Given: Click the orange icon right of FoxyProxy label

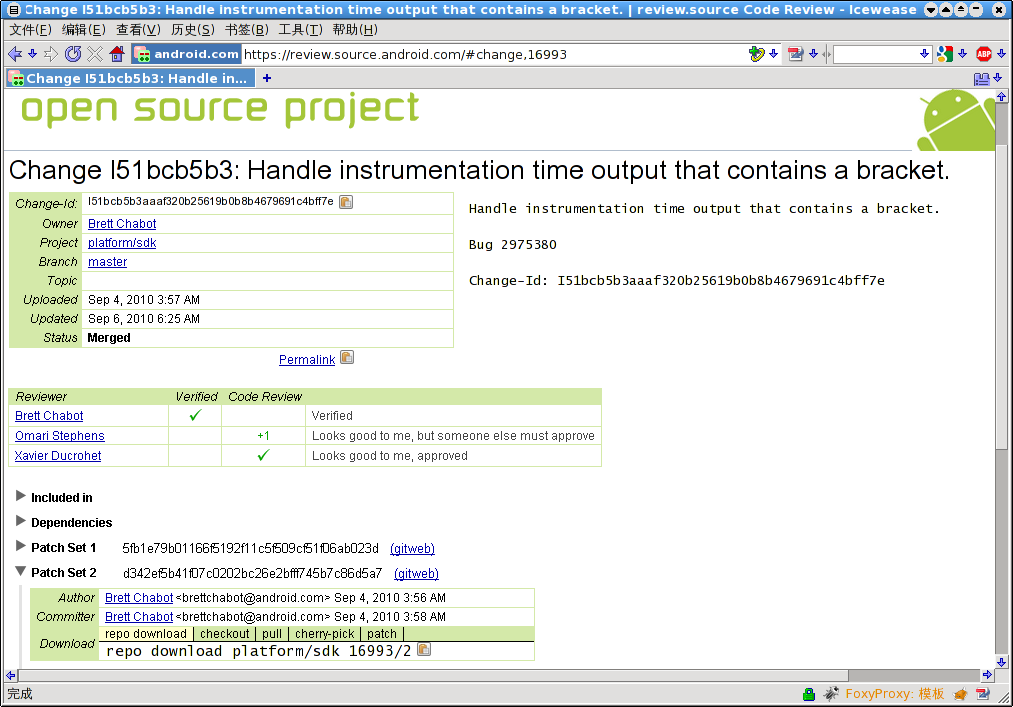Looking at the screenshot, I should (961, 694).
